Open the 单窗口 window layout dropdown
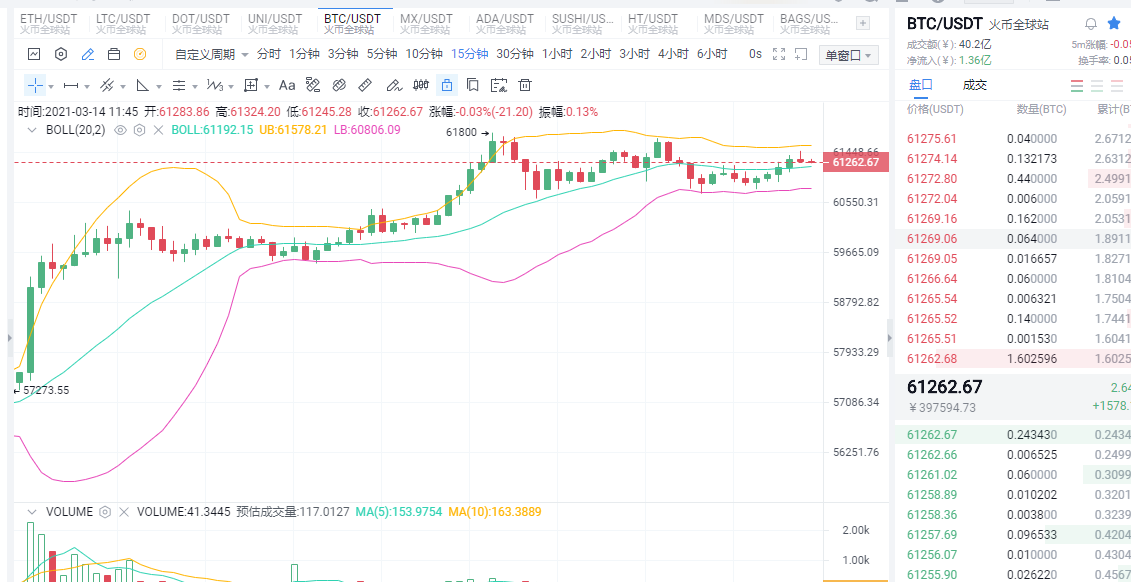 (848, 55)
